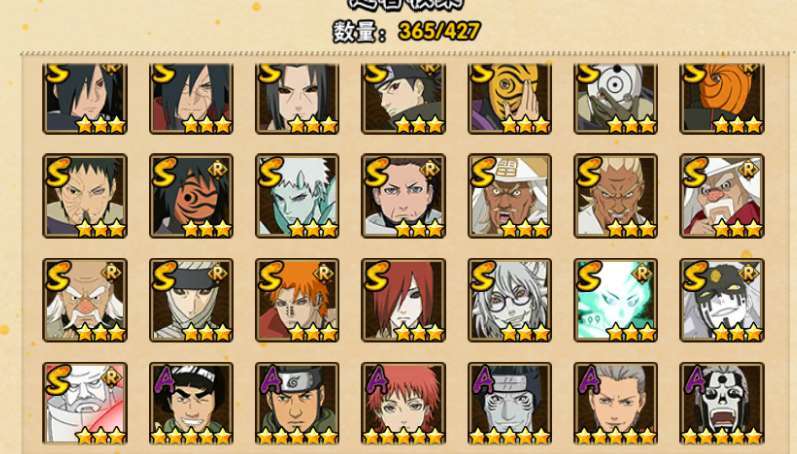Pick the bandaged face ninja card
The height and width of the screenshot is (454, 797).
[191, 300]
